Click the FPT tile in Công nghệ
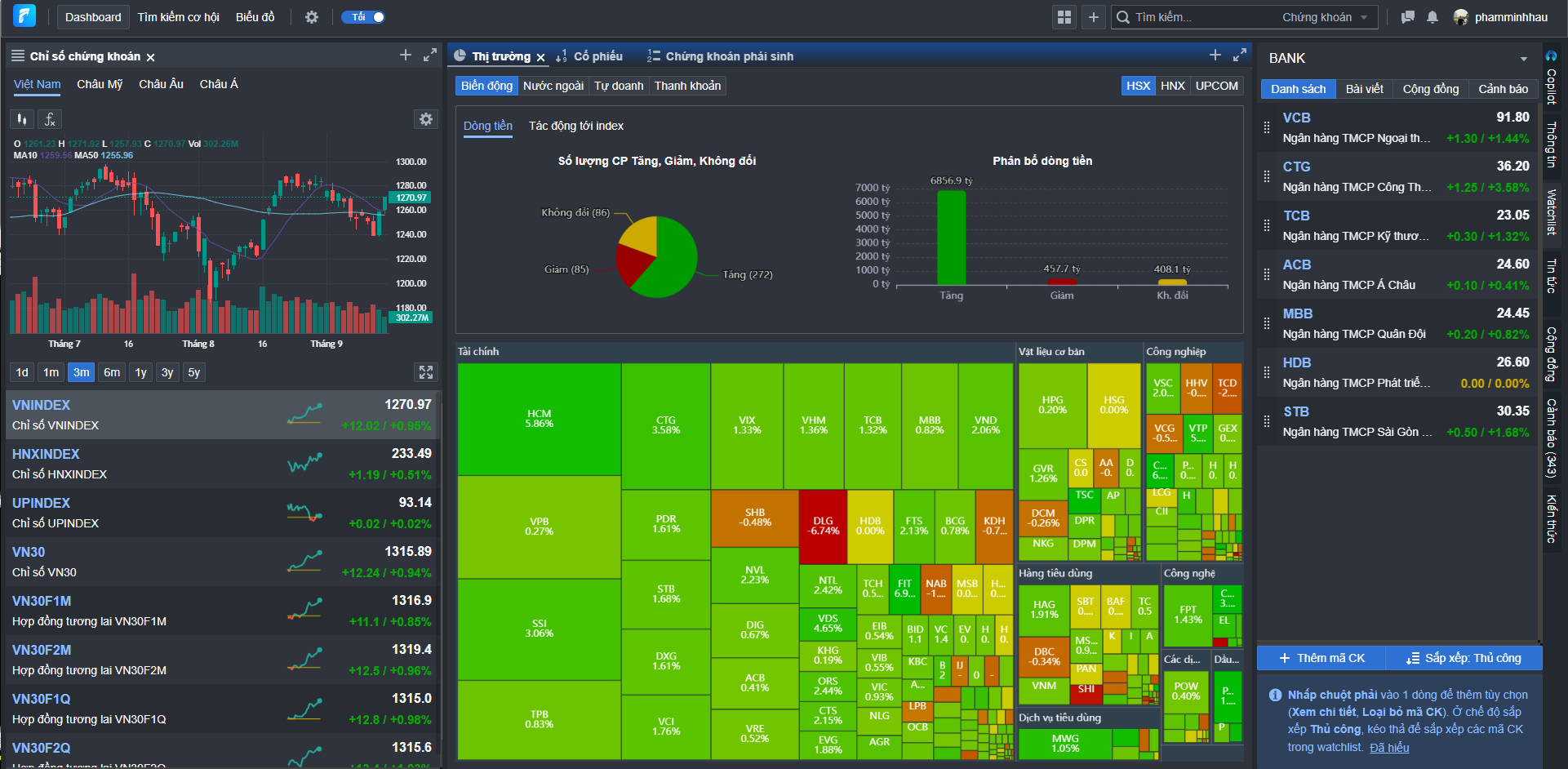Viewport: 1568px width, 769px height. point(1188,615)
